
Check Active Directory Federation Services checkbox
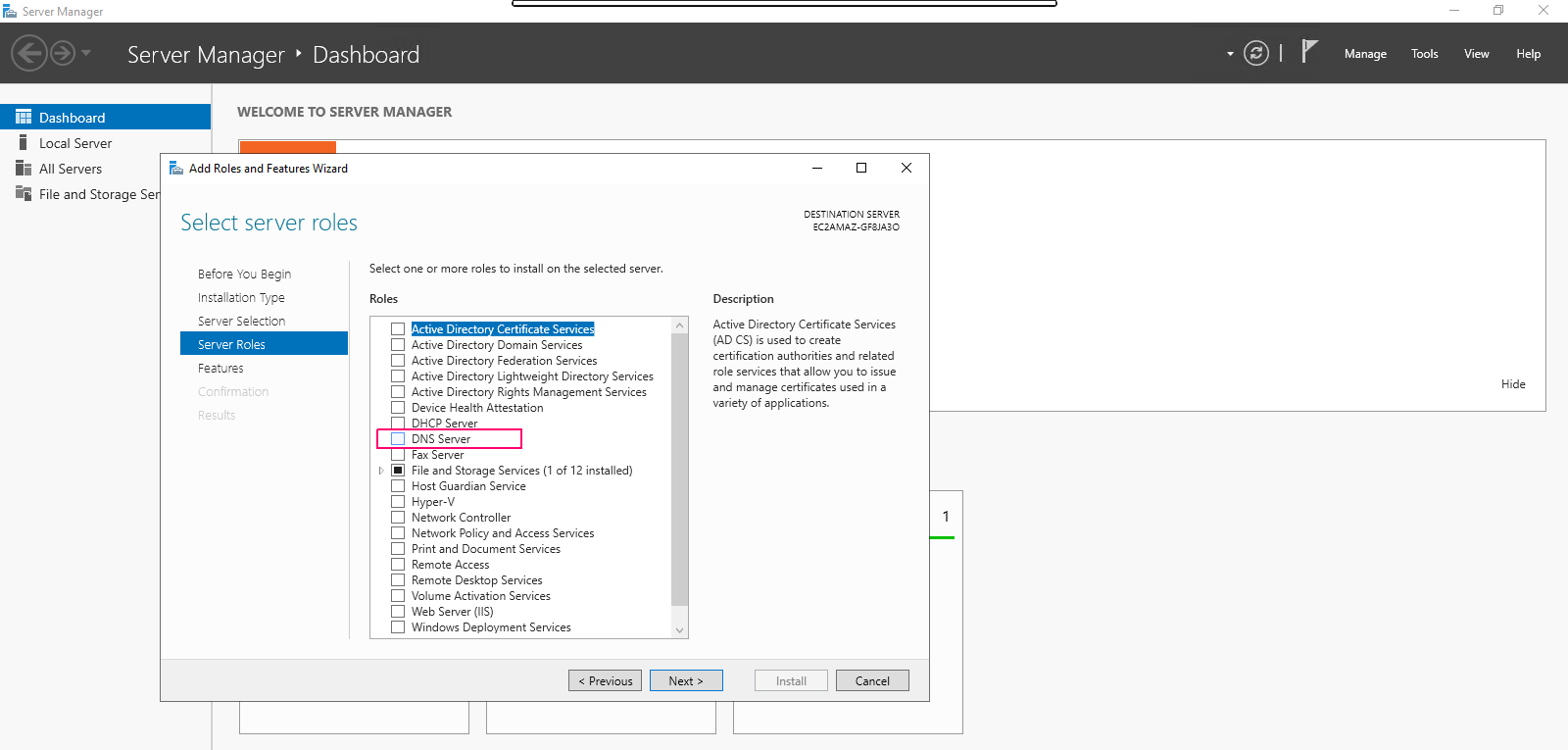(x=398, y=361)
